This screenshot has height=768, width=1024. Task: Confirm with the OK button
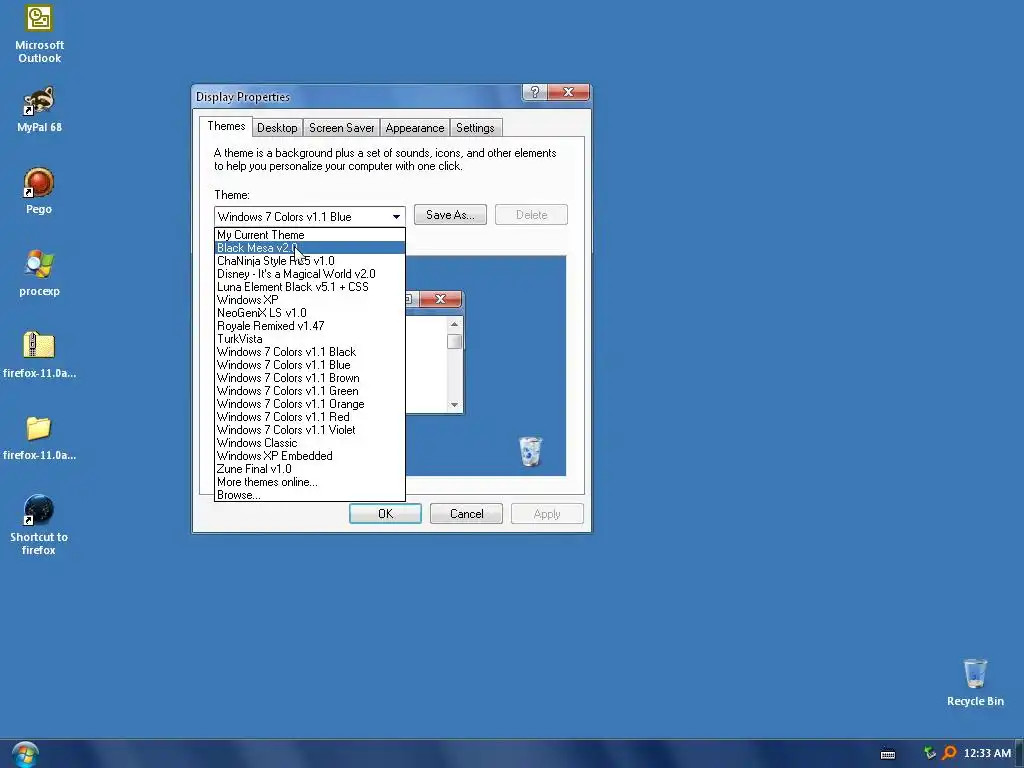pyautogui.click(x=385, y=514)
